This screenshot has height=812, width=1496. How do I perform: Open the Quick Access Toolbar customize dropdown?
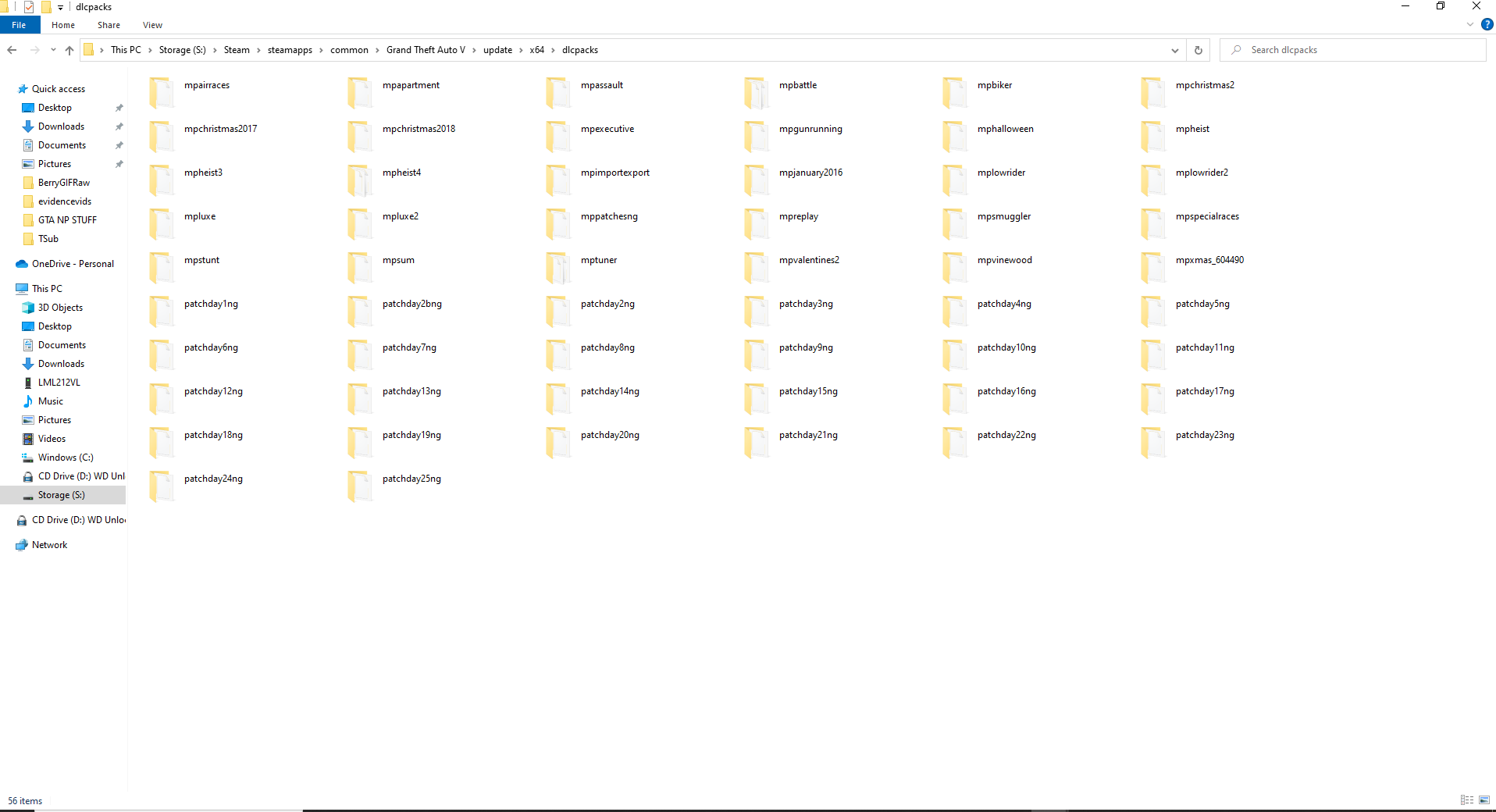pos(60,7)
